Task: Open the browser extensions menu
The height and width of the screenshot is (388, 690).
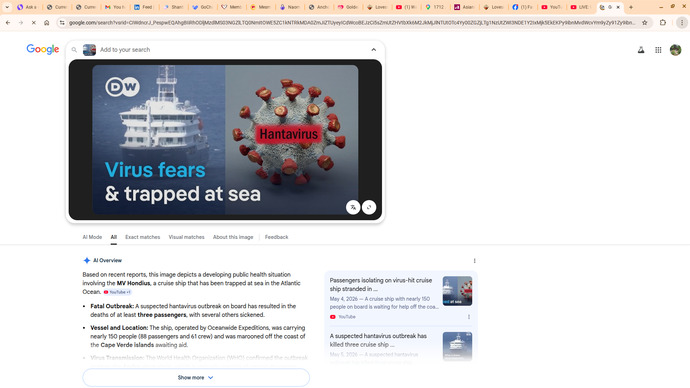Action: point(663,22)
